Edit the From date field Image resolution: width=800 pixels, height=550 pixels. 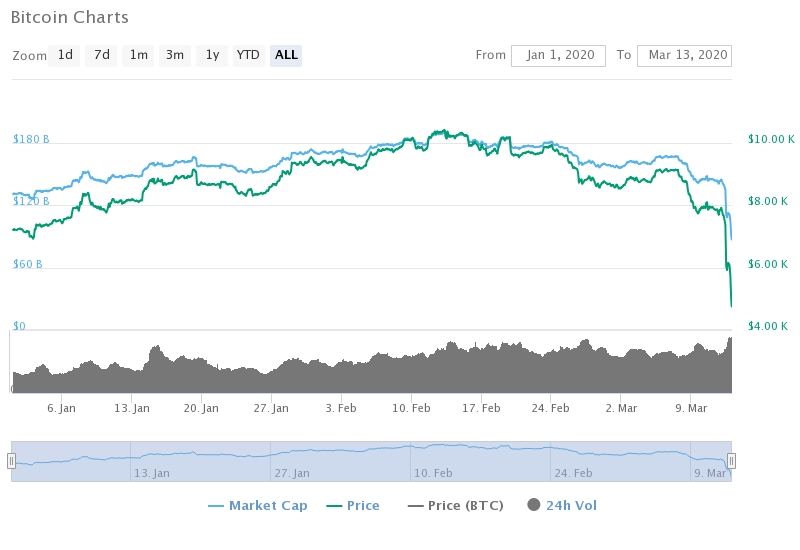pos(558,55)
